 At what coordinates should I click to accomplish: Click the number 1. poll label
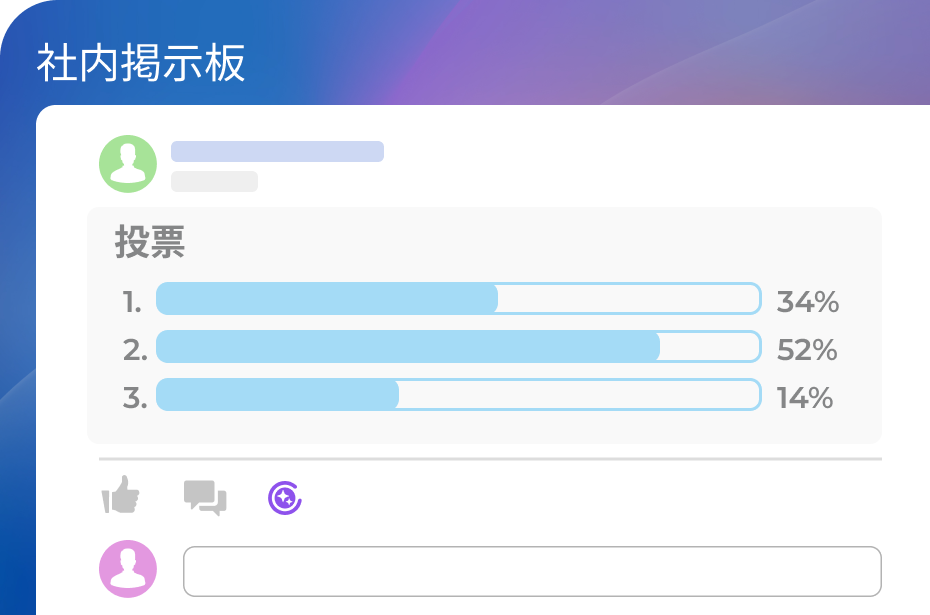click(x=133, y=302)
